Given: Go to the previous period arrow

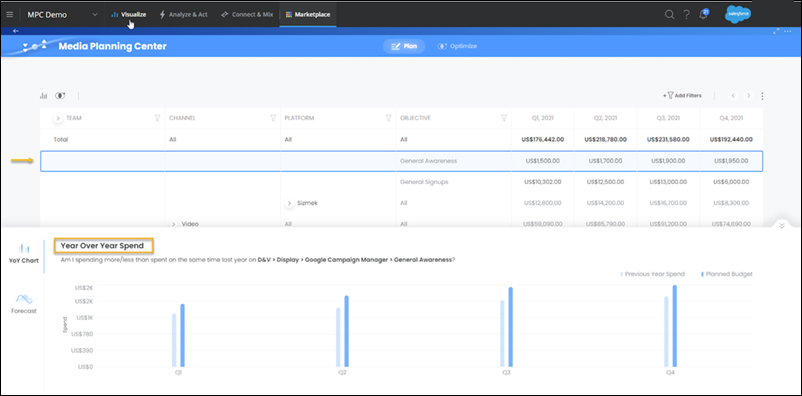Looking at the screenshot, I should (733, 96).
